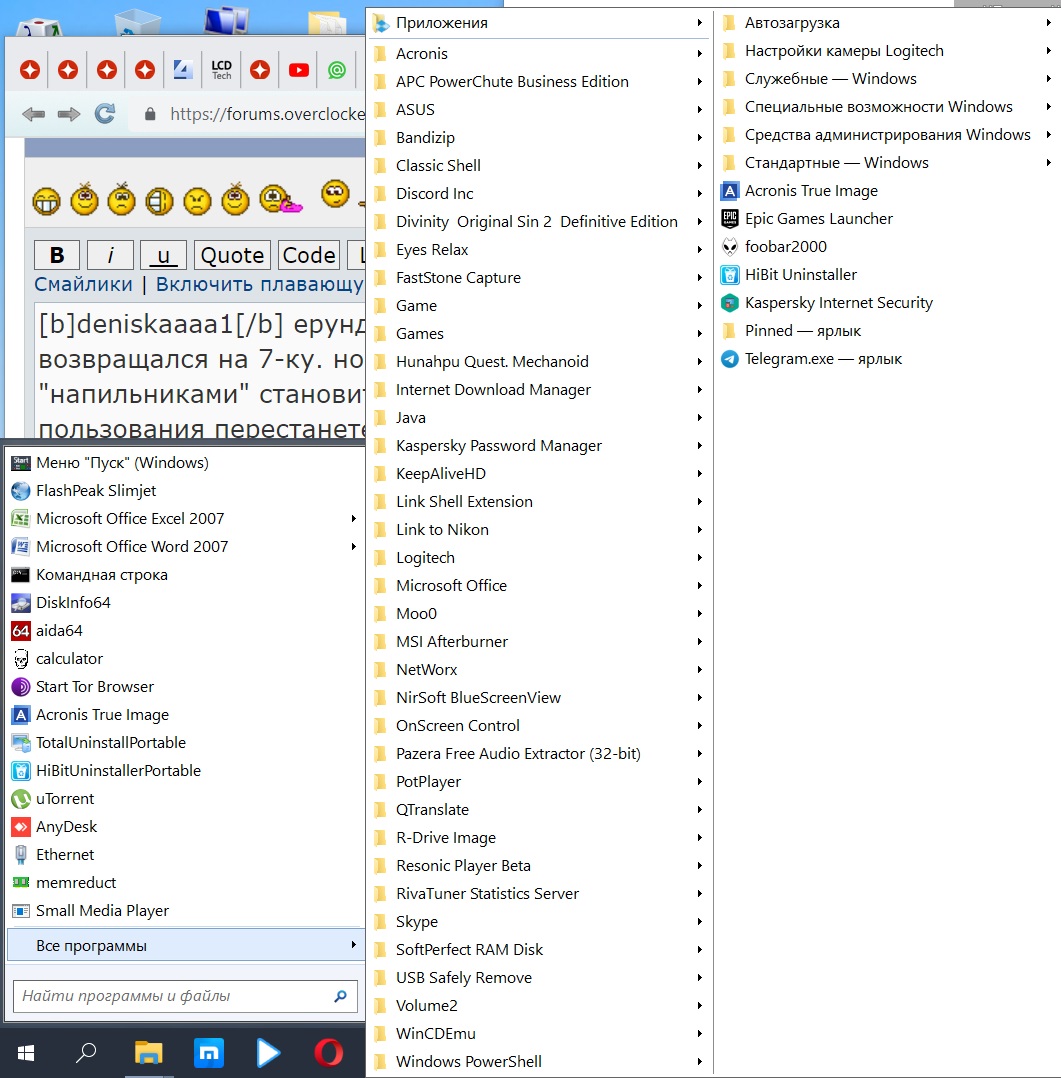1061x1078 pixels.
Task: Open DiskInfo64 program entry
Action: click(x=186, y=602)
